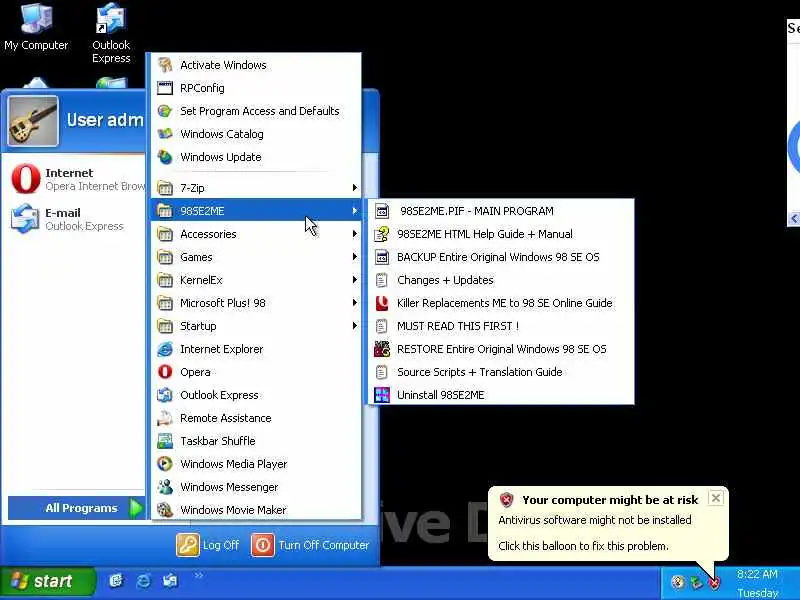This screenshot has height=600, width=800.
Task: Click the Opera icon in All Programs list
Action: coord(165,372)
